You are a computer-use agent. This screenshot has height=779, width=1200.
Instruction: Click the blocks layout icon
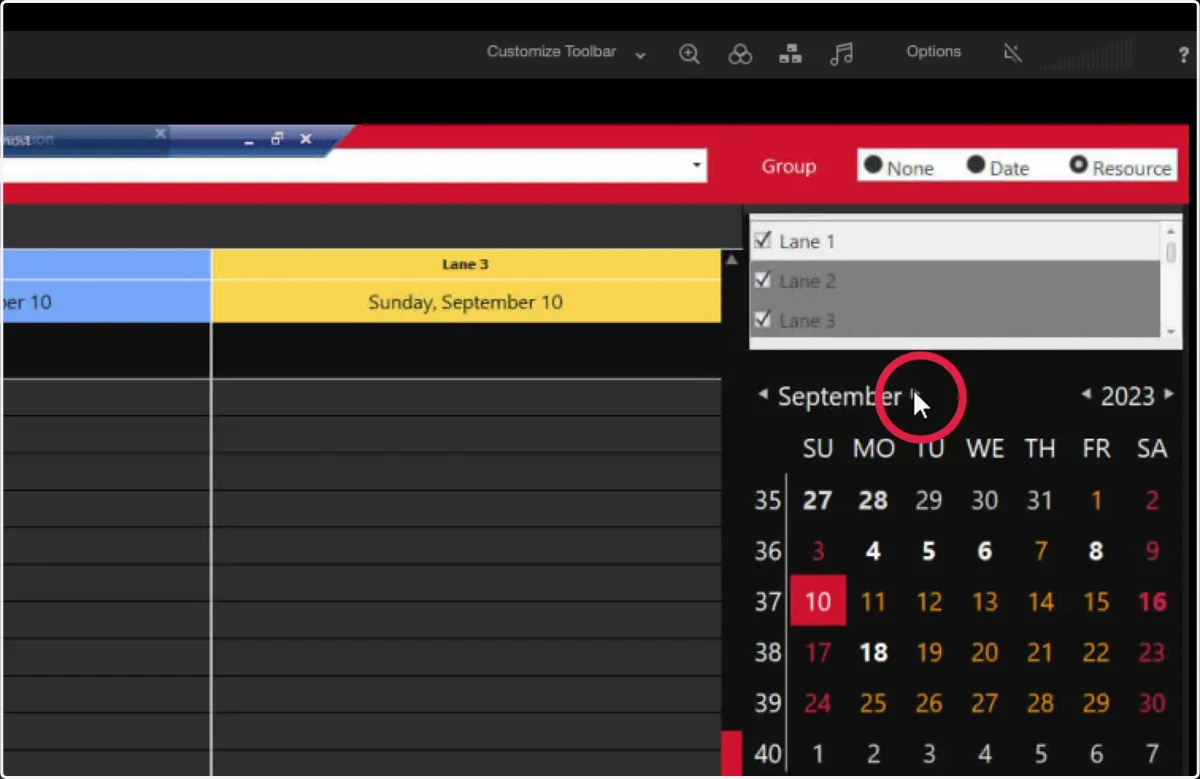point(790,54)
